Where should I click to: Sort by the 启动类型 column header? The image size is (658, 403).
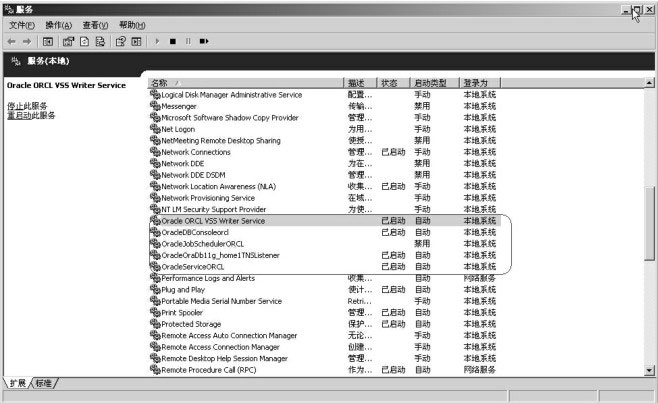point(434,83)
